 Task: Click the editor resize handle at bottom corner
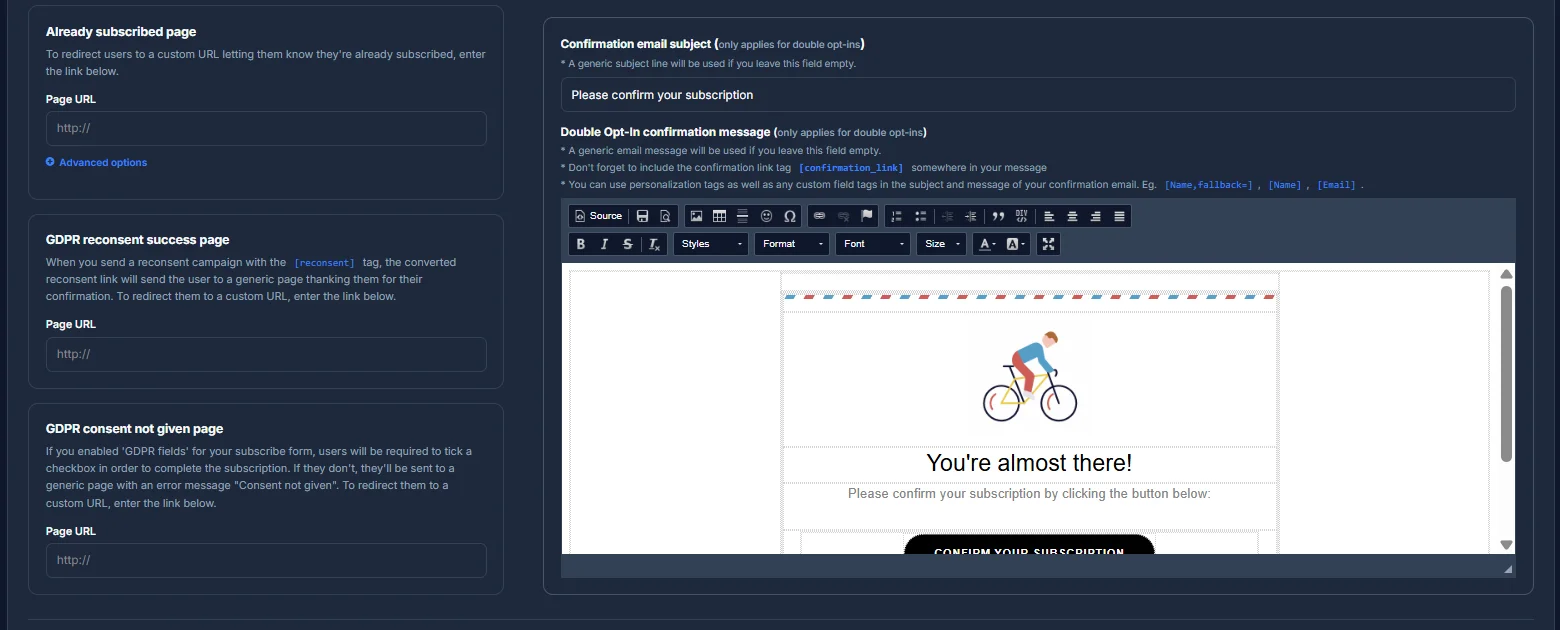tap(1508, 569)
